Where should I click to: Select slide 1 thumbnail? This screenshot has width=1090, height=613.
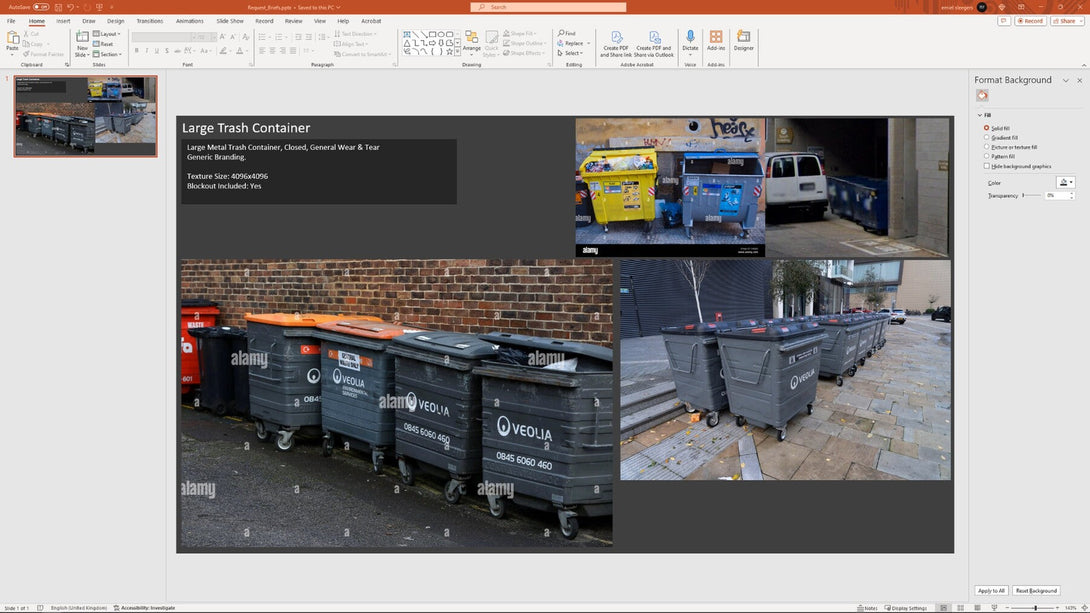(x=86, y=116)
